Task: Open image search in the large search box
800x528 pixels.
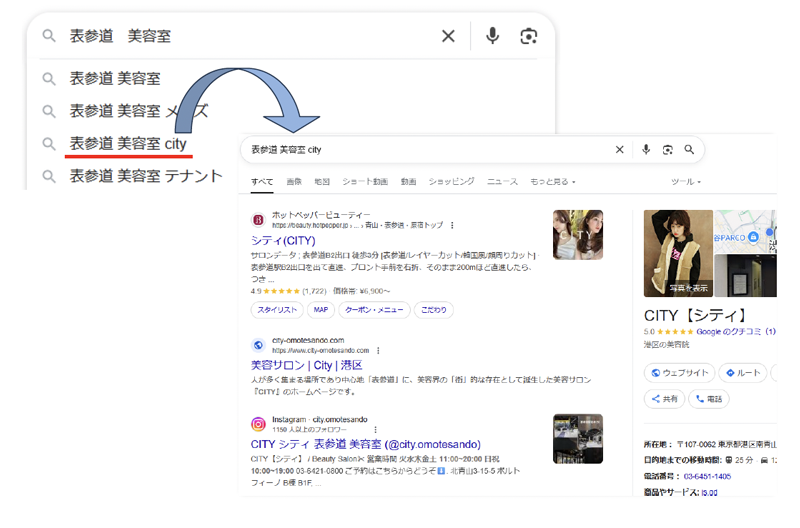Action: point(529,36)
